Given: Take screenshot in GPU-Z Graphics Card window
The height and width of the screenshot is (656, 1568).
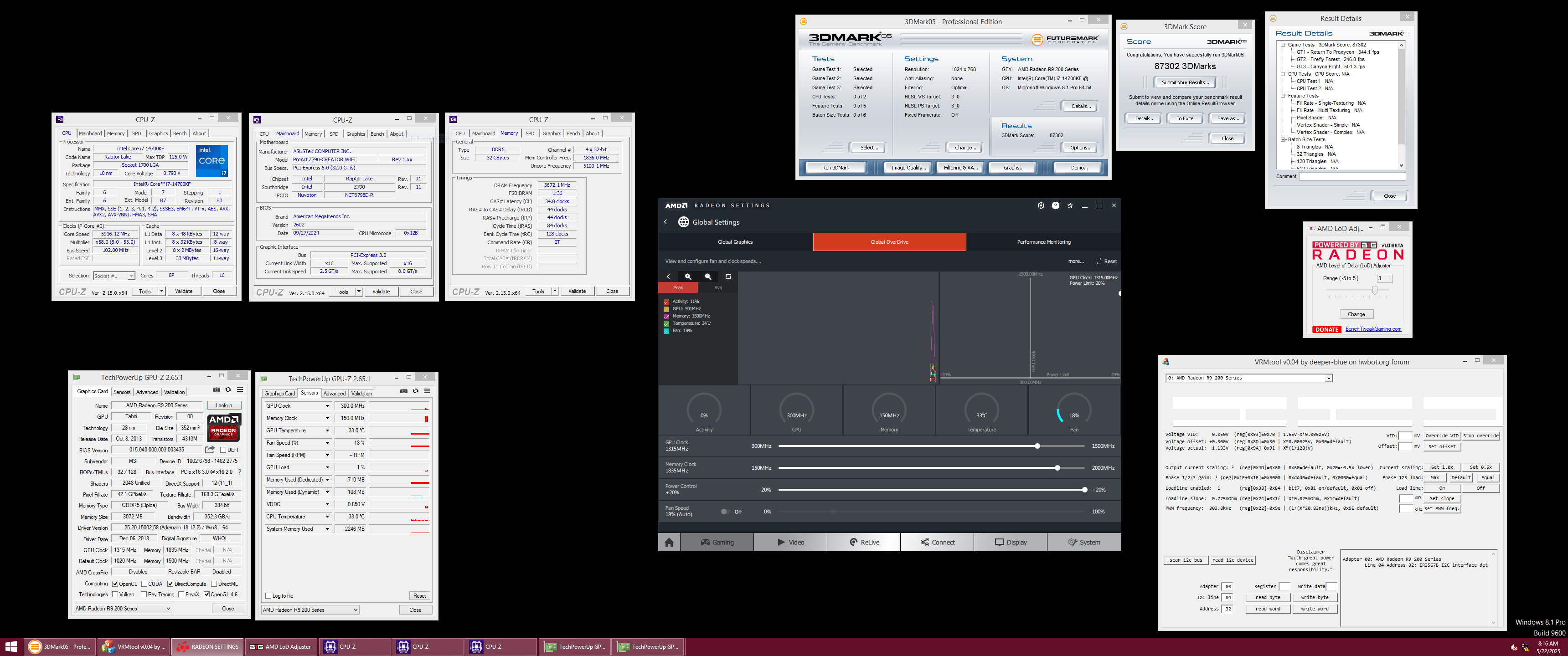Looking at the screenshot, I should (216, 389).
